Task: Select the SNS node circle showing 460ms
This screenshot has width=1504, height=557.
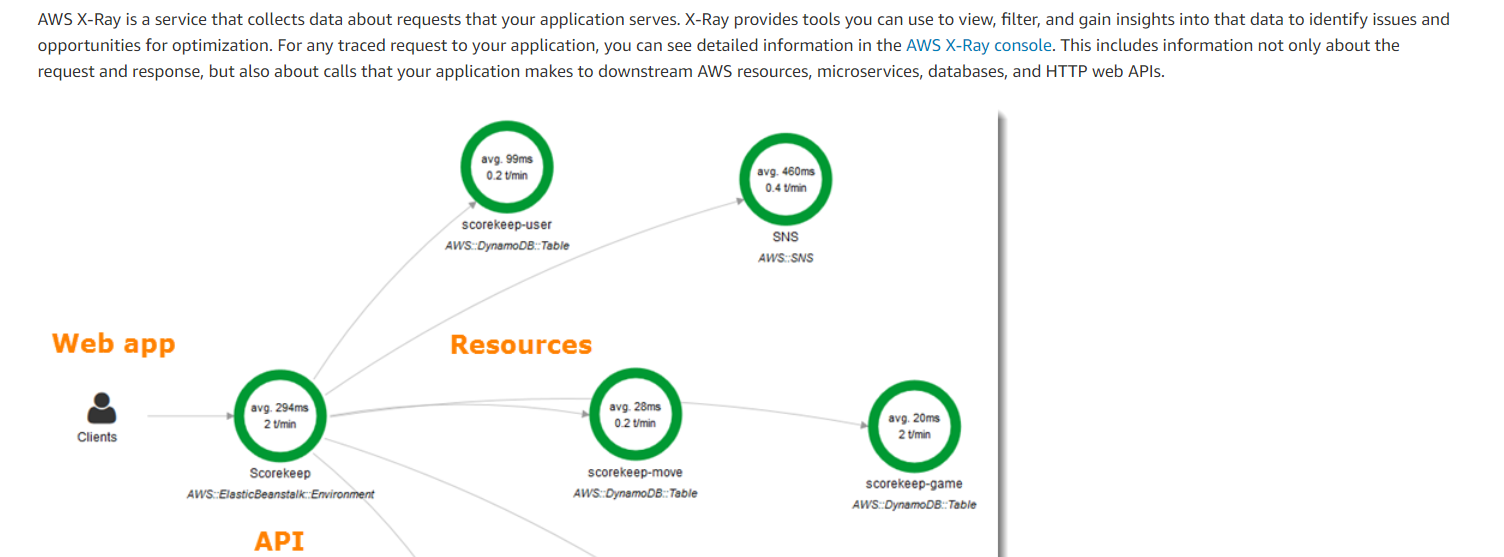Action: (785, 179)
